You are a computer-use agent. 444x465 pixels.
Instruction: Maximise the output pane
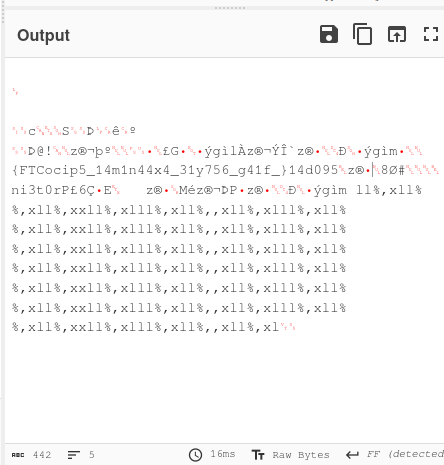[x=431, y=34]
